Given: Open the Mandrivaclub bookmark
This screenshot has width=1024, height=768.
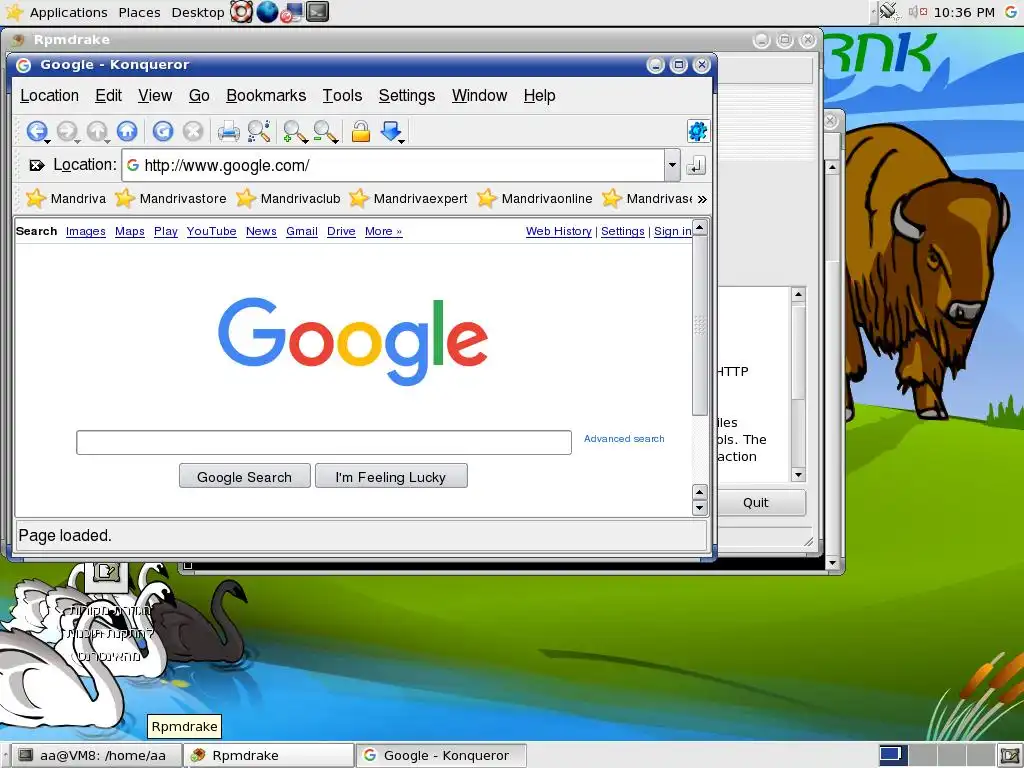Looking at the screenshot, I should pos(288,199).
